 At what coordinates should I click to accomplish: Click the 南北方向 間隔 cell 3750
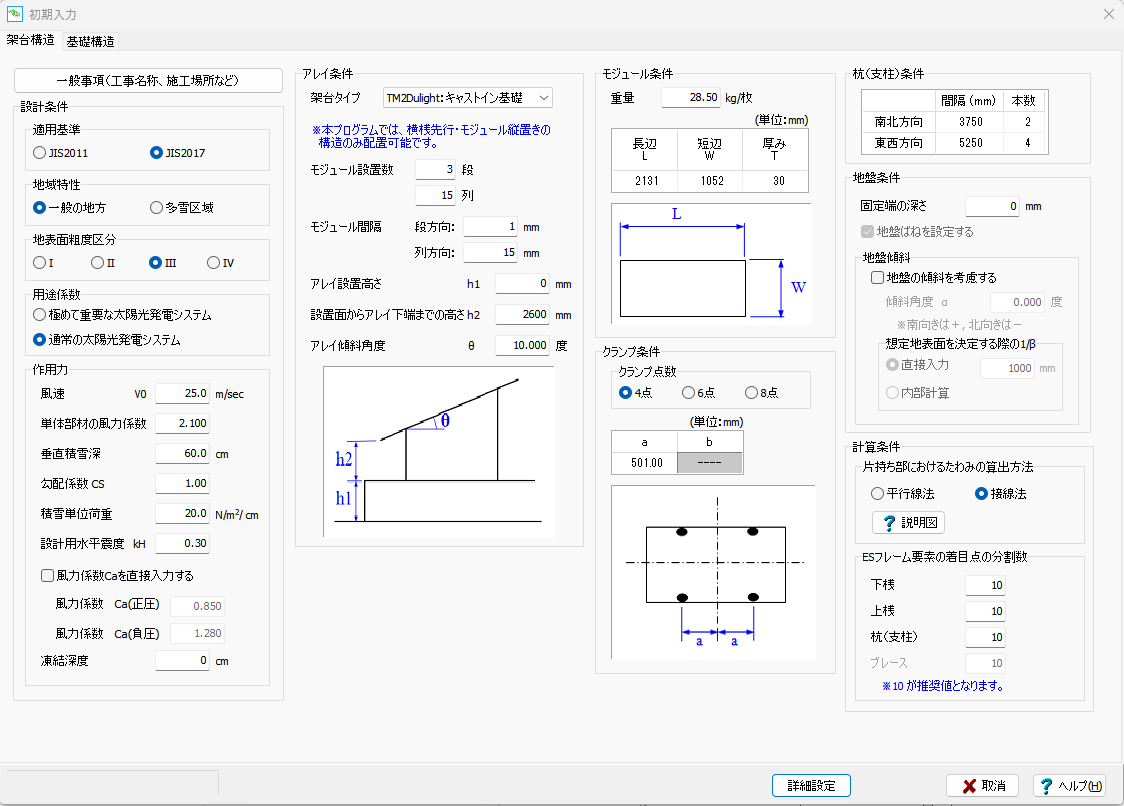[x=968, y=122]
